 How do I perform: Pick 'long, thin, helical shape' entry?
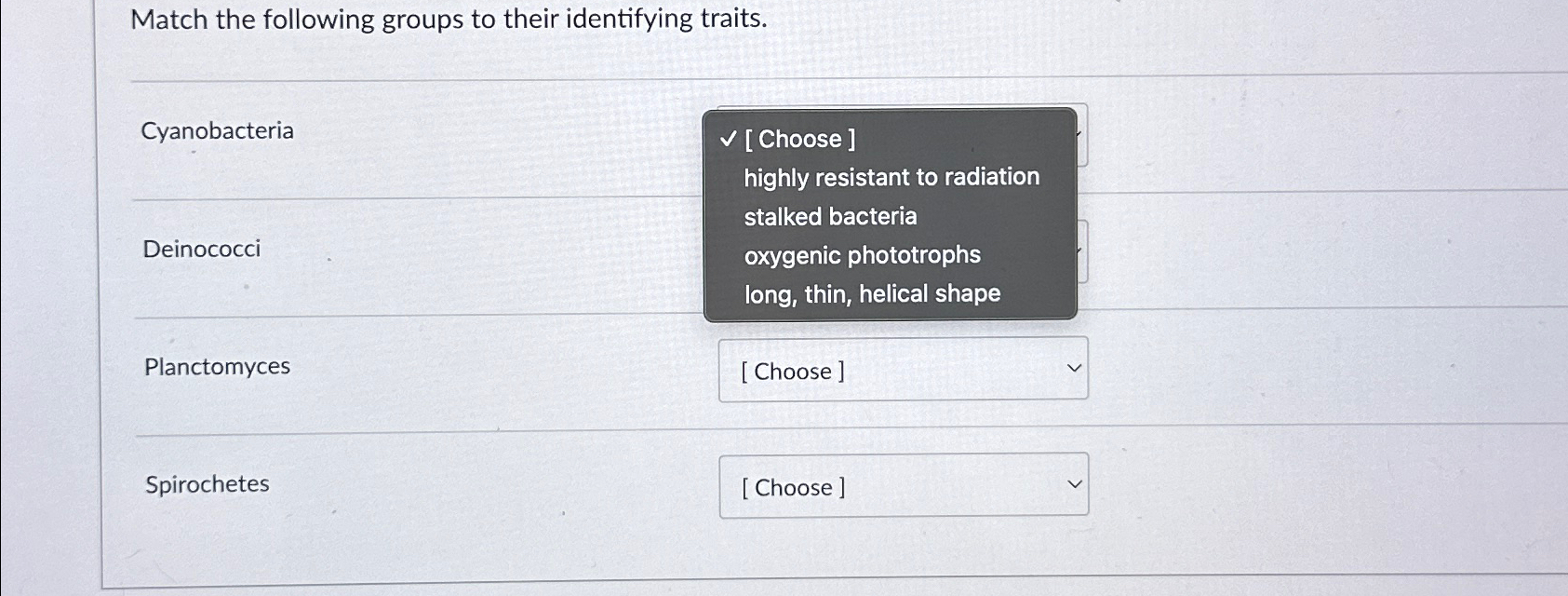(x=872, y=293)
